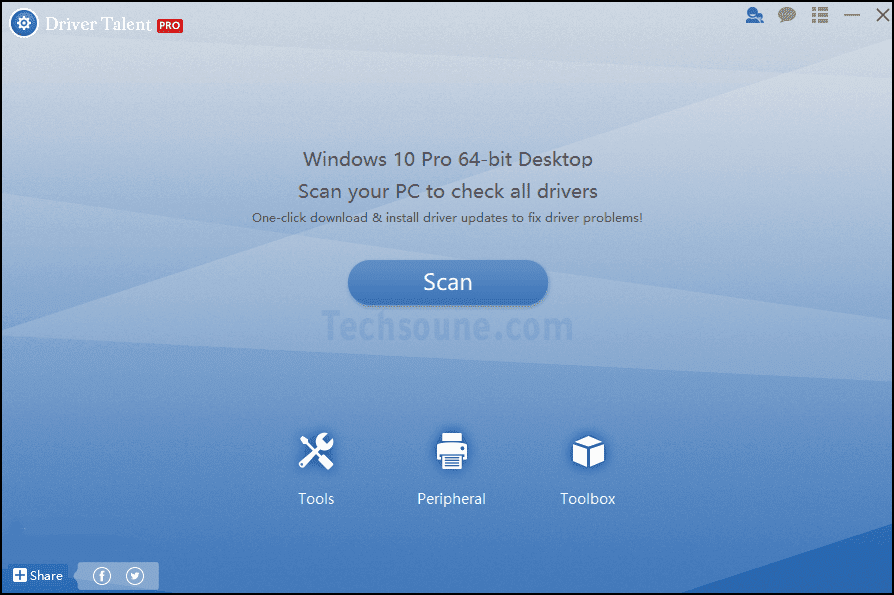The height and width of the screenshot is (595, 894).
Task: Click the Driver Talent gear logo
Action: click(24, 23)
